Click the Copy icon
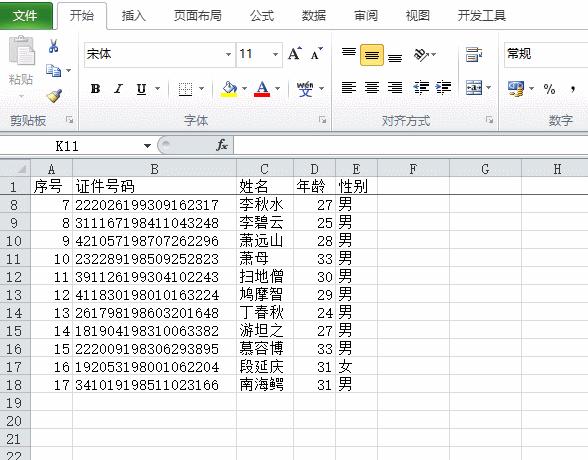 point(53,70)
